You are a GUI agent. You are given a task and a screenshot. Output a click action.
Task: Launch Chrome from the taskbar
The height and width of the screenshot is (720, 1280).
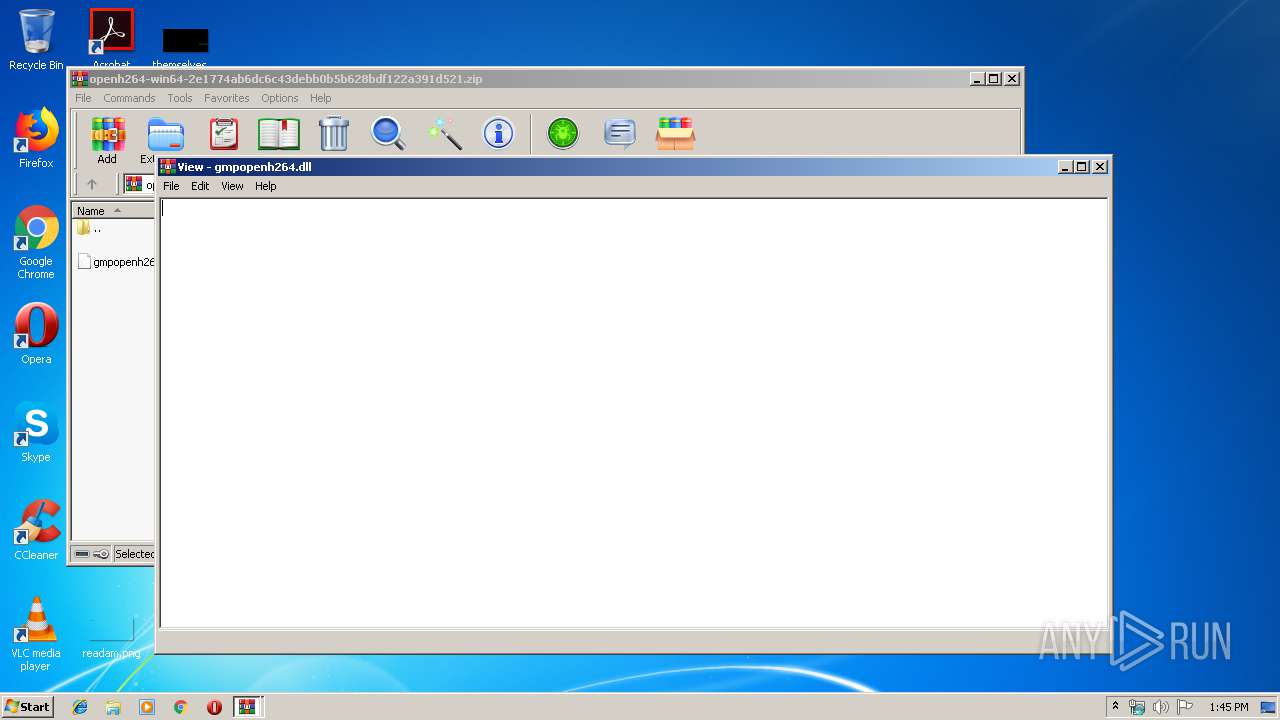tap(181, 707)
